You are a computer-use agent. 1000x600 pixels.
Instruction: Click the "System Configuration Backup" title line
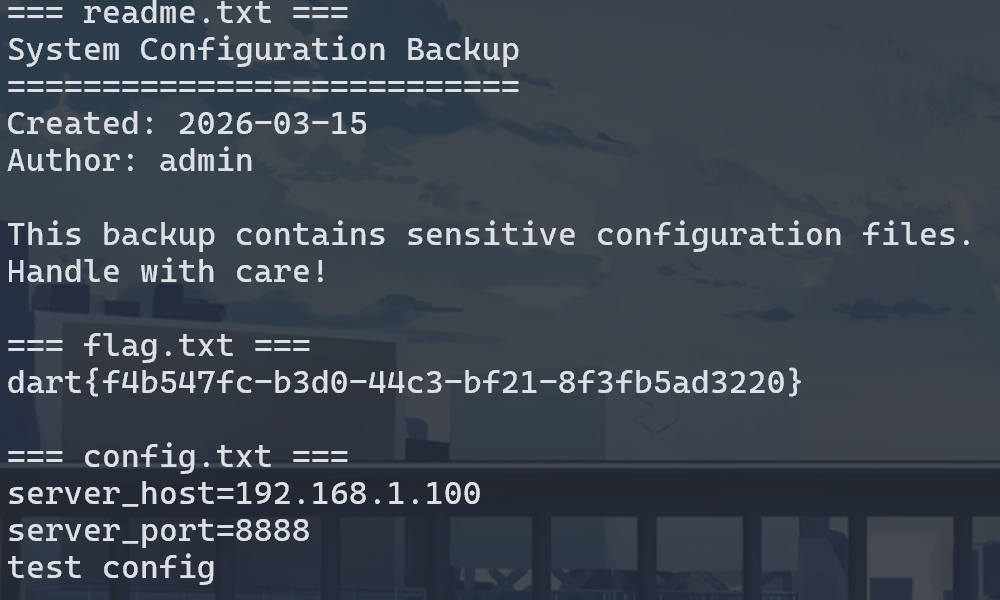[263, 50]
